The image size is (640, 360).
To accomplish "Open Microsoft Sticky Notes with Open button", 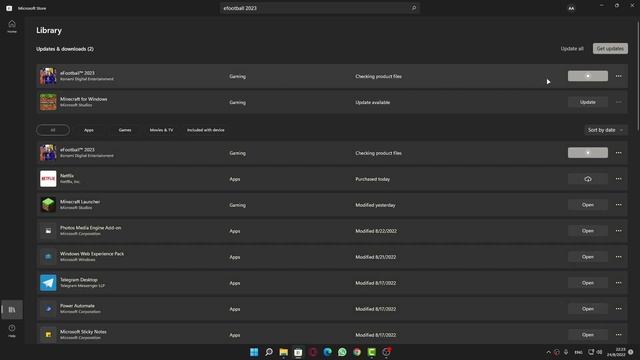I will 588,335.
